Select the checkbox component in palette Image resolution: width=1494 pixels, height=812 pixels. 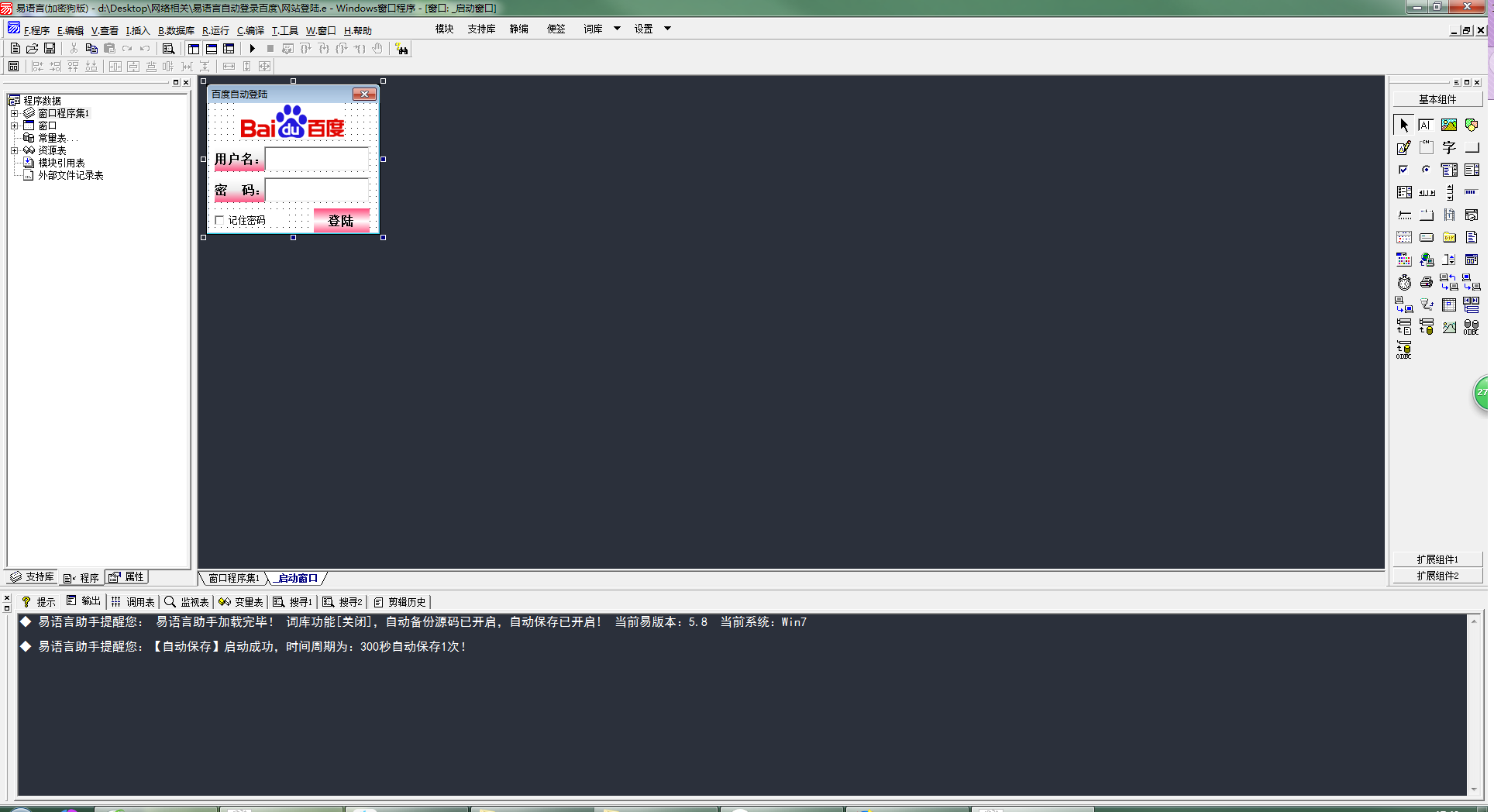[1403, 170]
